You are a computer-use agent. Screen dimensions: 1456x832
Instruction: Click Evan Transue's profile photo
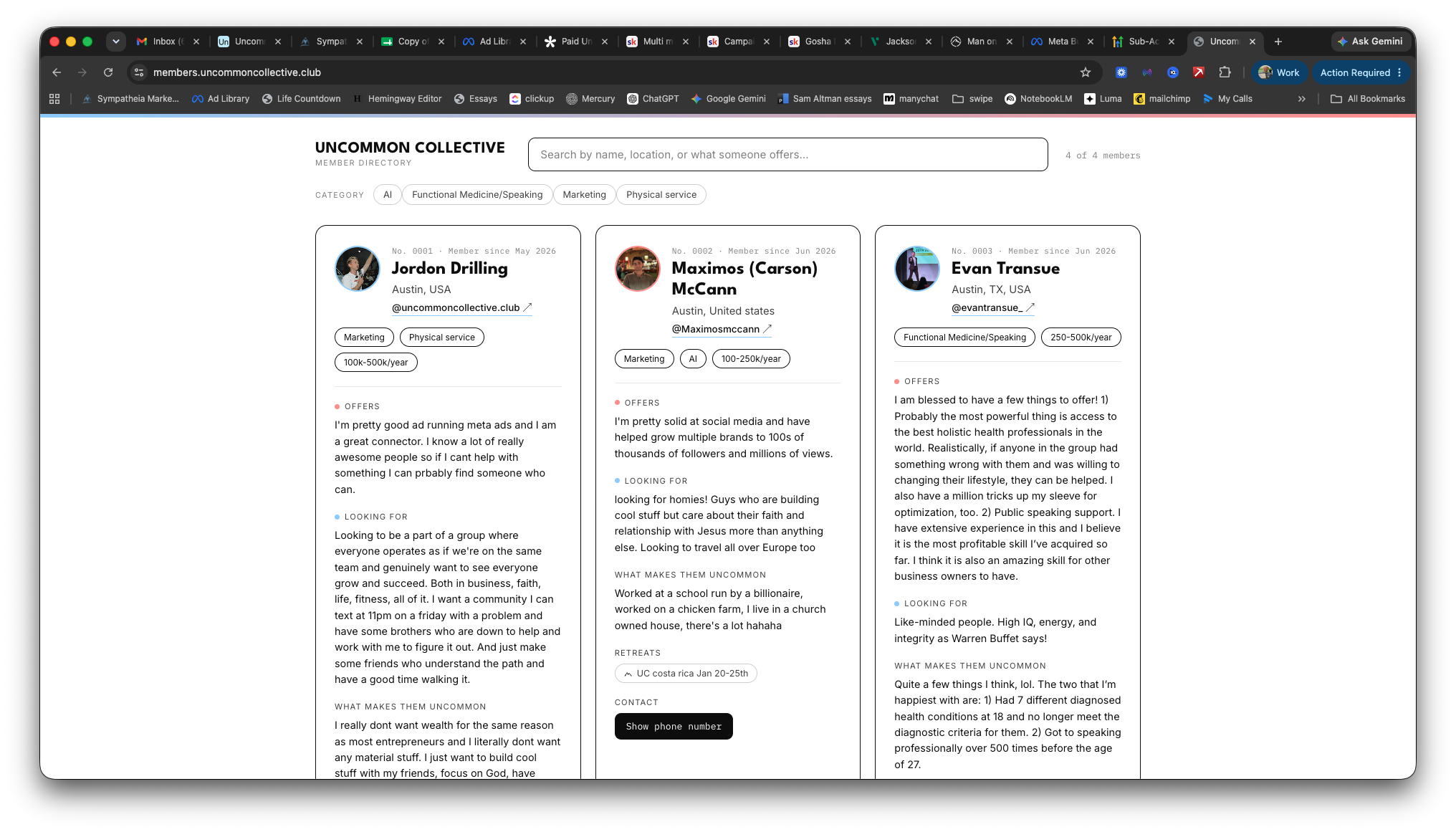pos(917,269)
